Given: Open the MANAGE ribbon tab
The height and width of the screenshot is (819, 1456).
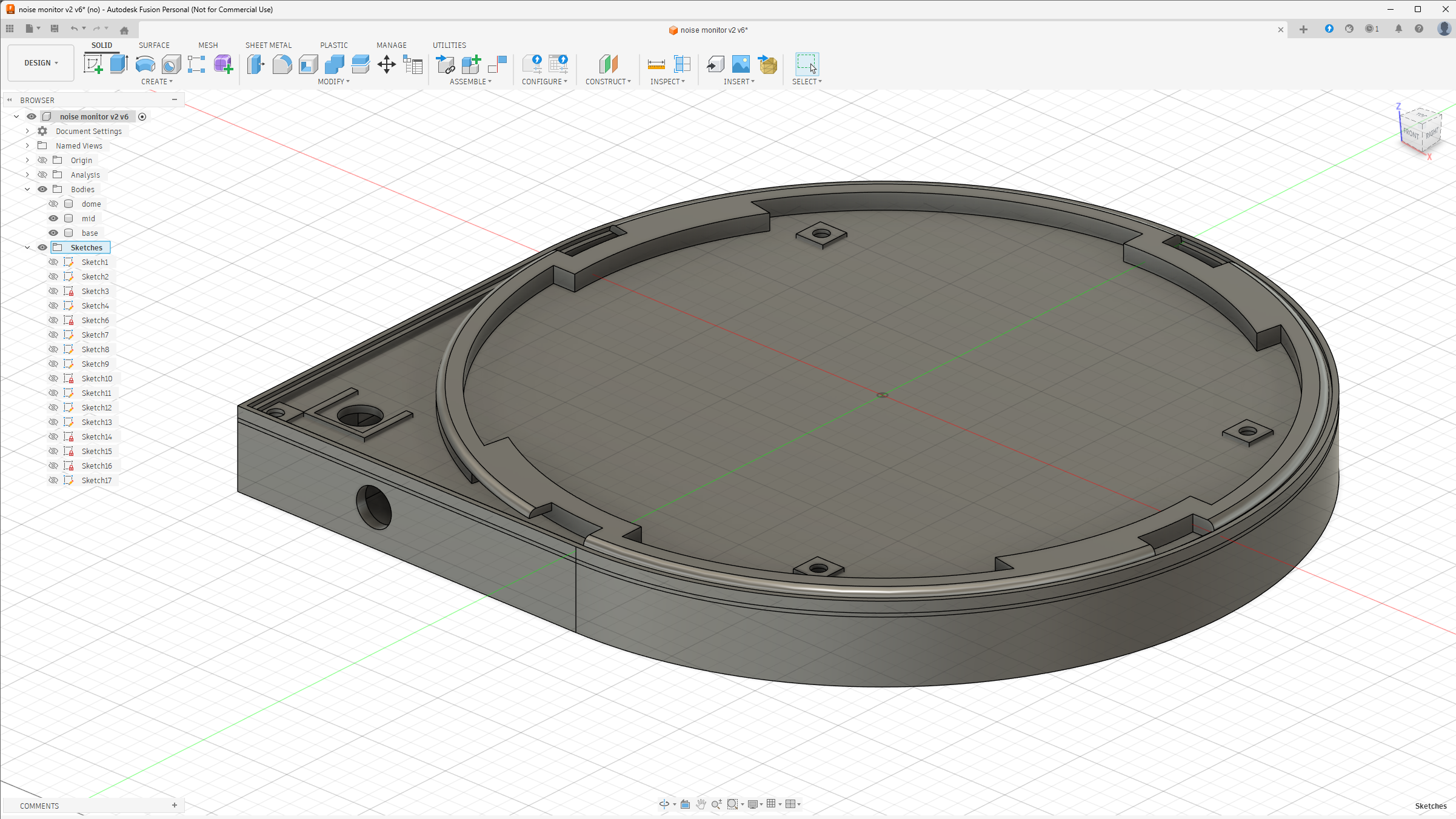Looking at the screenshot, I should pos(392,45).
